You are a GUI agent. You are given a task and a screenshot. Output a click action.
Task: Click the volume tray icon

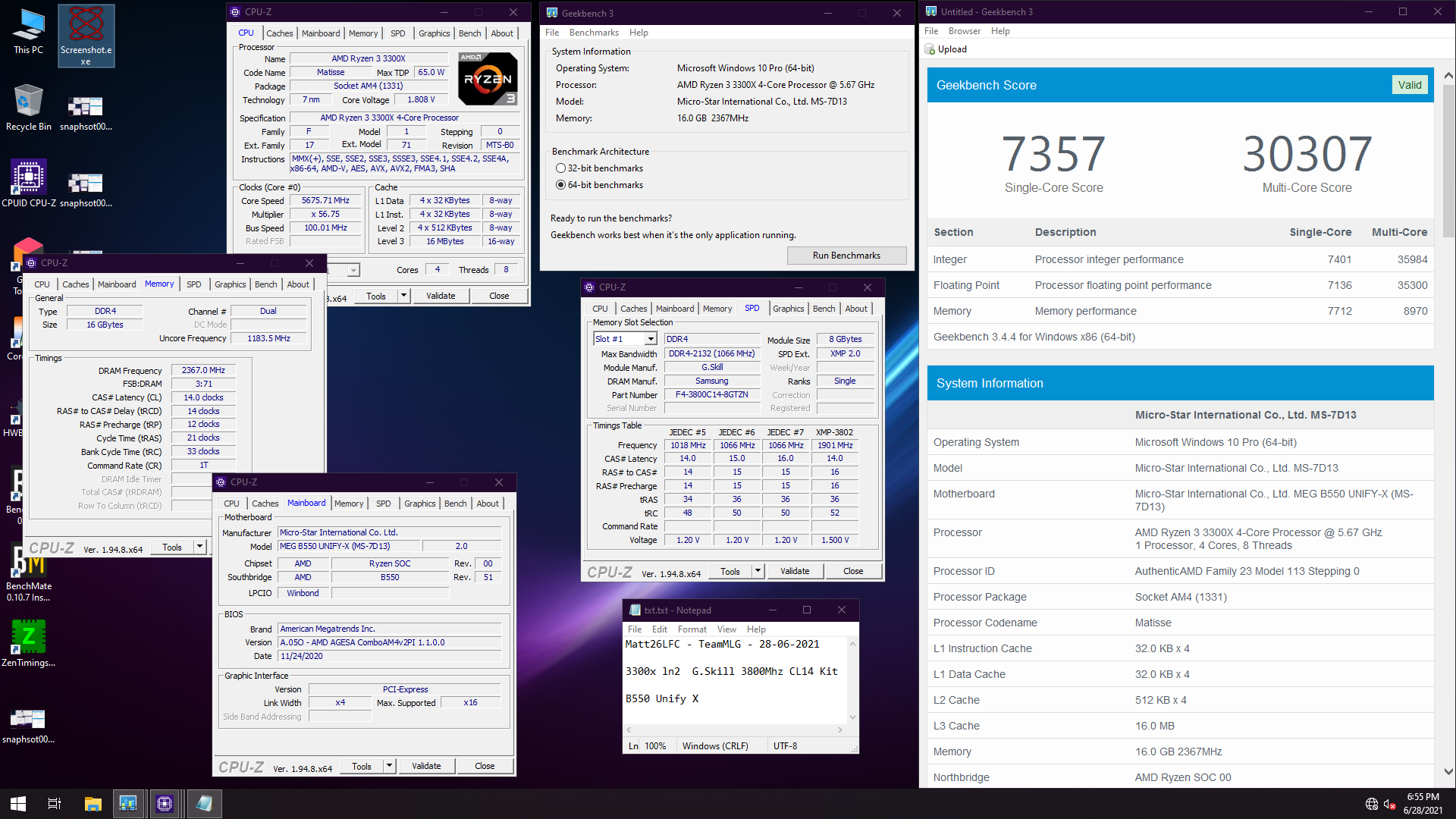click(x=1389, y=805)
